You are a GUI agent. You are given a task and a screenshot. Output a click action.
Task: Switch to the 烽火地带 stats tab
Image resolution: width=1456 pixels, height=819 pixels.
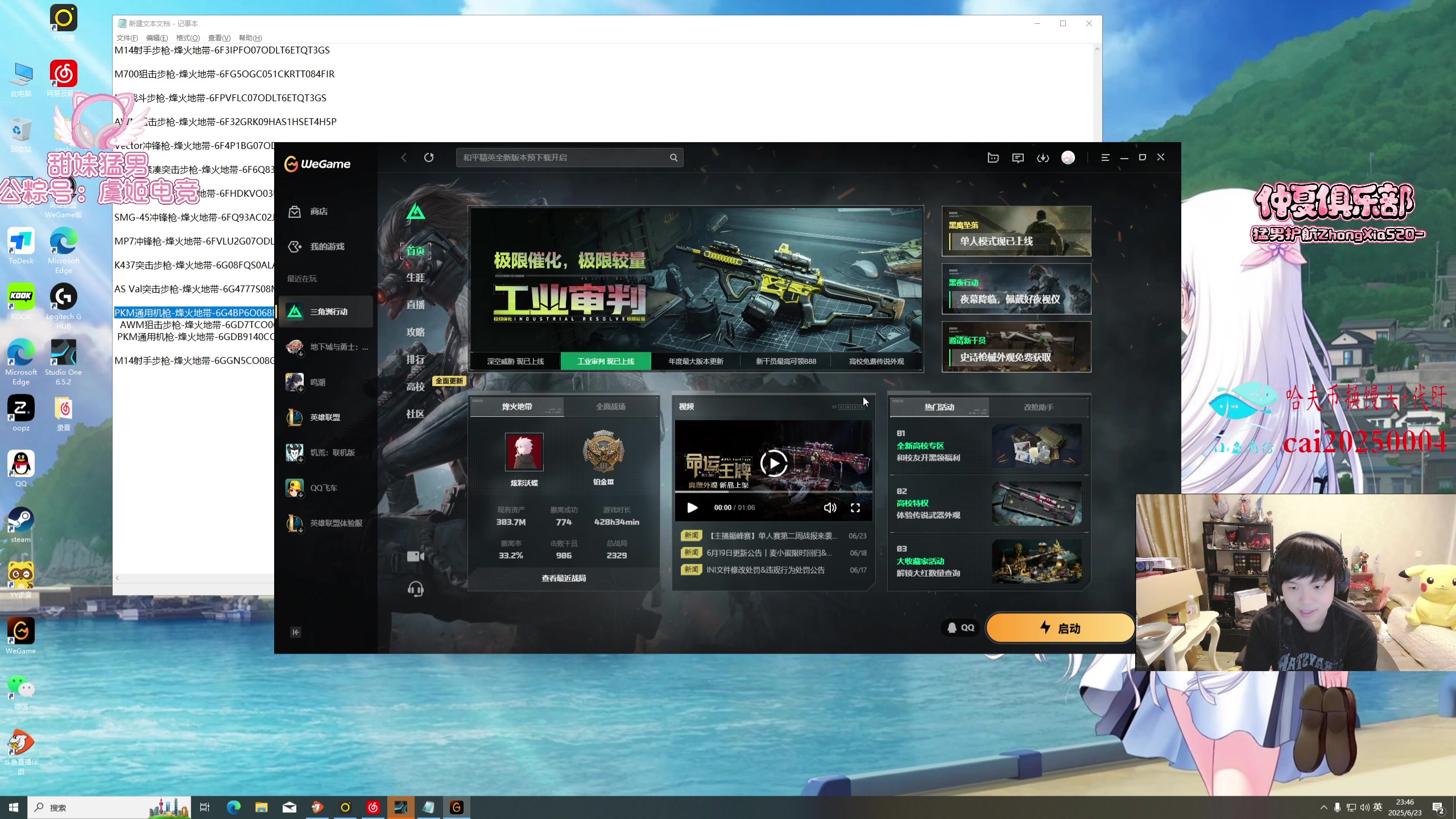517,407
